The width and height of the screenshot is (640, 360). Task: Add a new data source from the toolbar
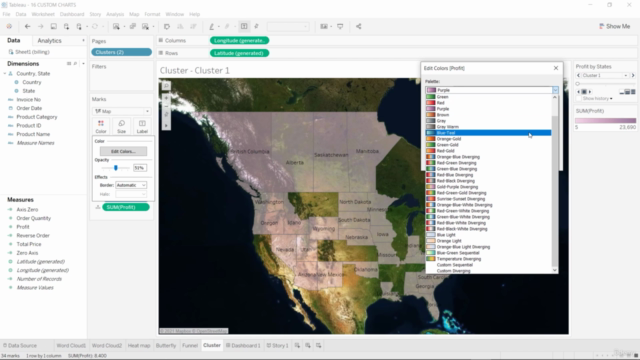point(66,26)
